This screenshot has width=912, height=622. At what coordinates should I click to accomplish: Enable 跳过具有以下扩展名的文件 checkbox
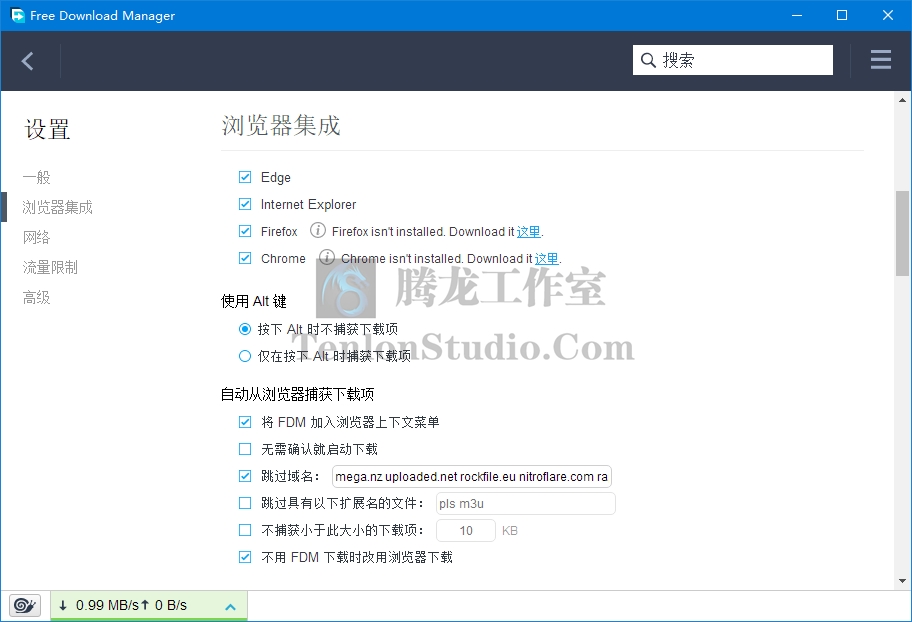pyautogui.click(x=245, y=503)
